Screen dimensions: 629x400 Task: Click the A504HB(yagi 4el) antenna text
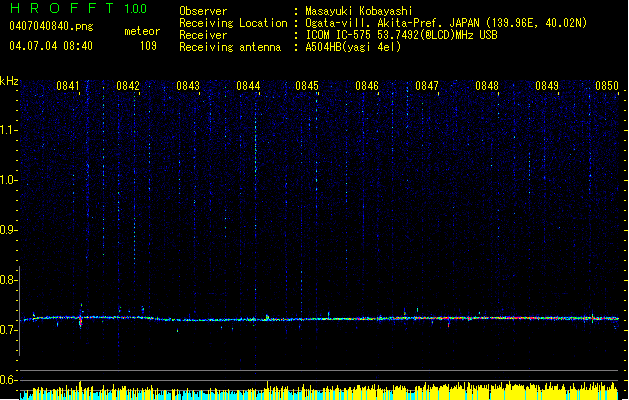pyautogui.click(x=353, y=47)
